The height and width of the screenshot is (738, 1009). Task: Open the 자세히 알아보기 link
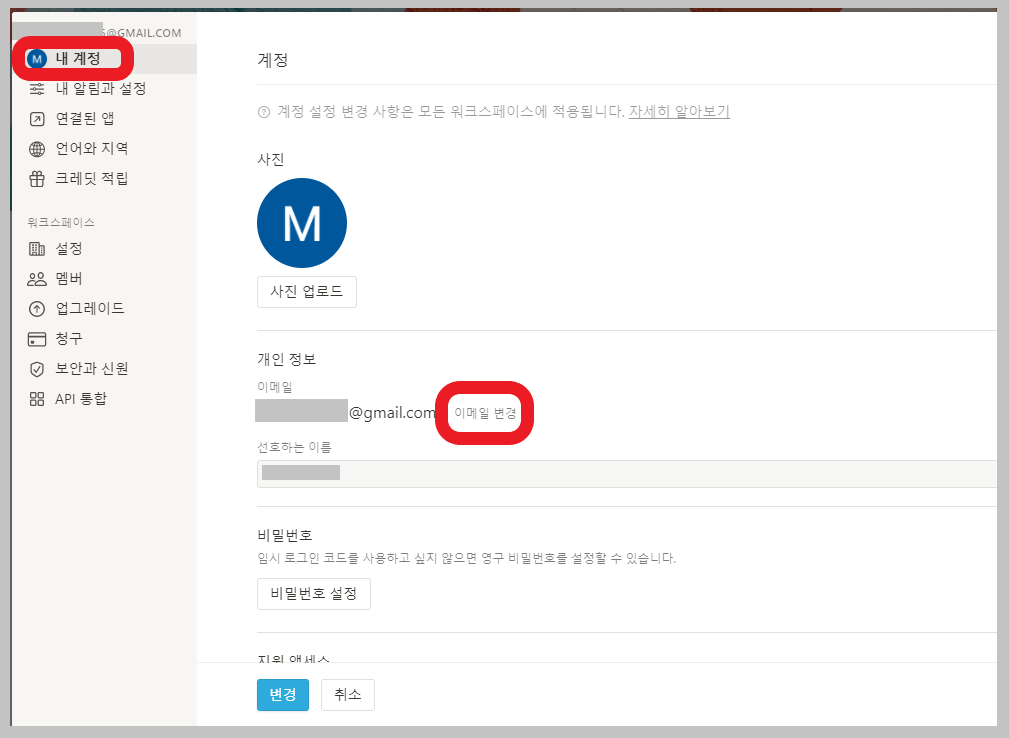(x=678, y=112)
